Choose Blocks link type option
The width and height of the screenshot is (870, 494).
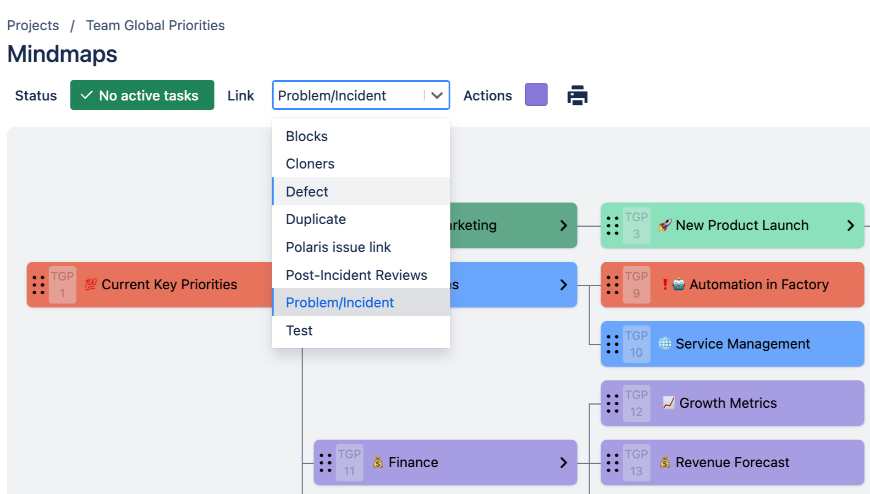[307, 136]
